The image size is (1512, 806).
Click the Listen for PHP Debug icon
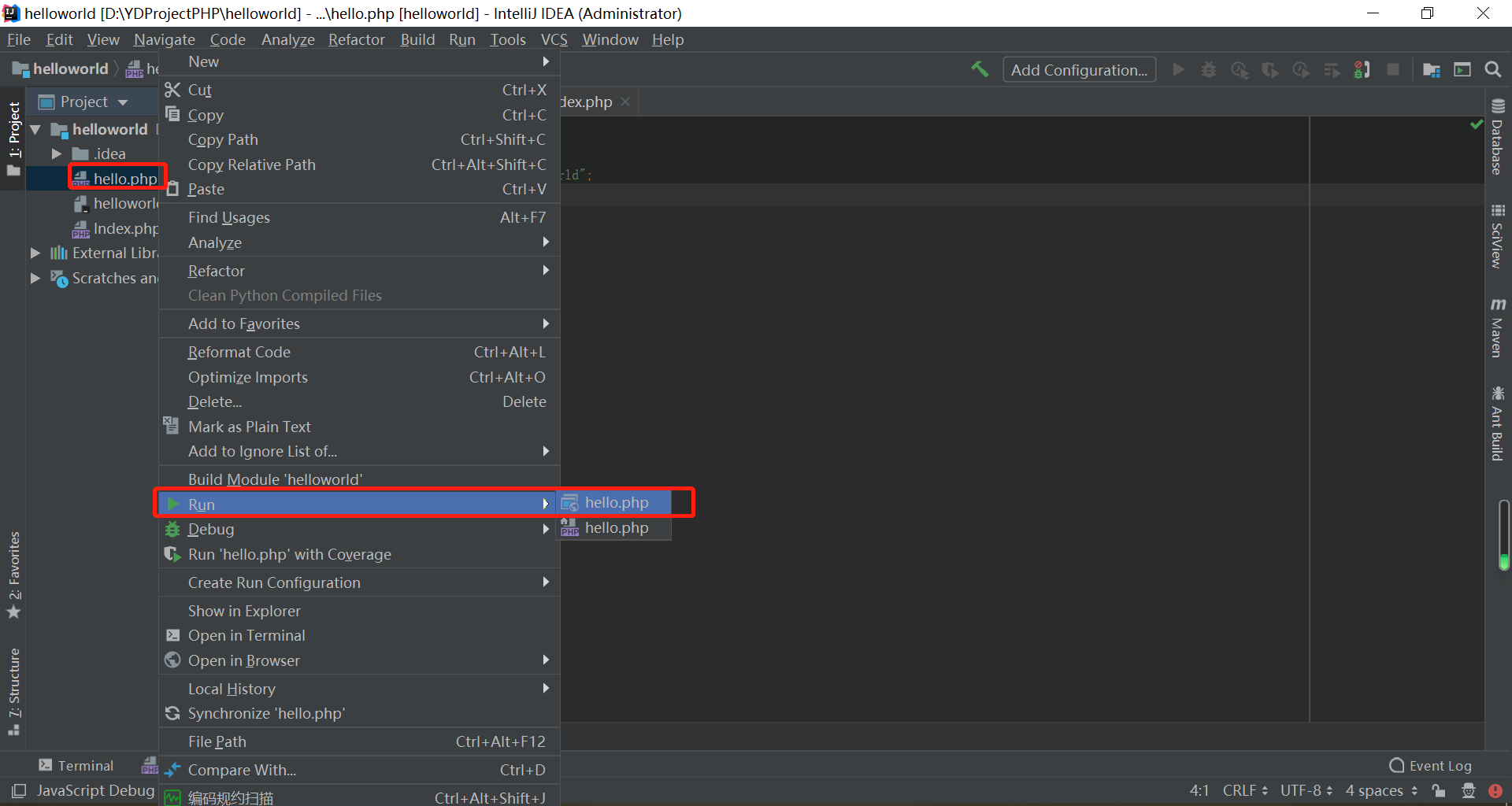[1362, 70]
